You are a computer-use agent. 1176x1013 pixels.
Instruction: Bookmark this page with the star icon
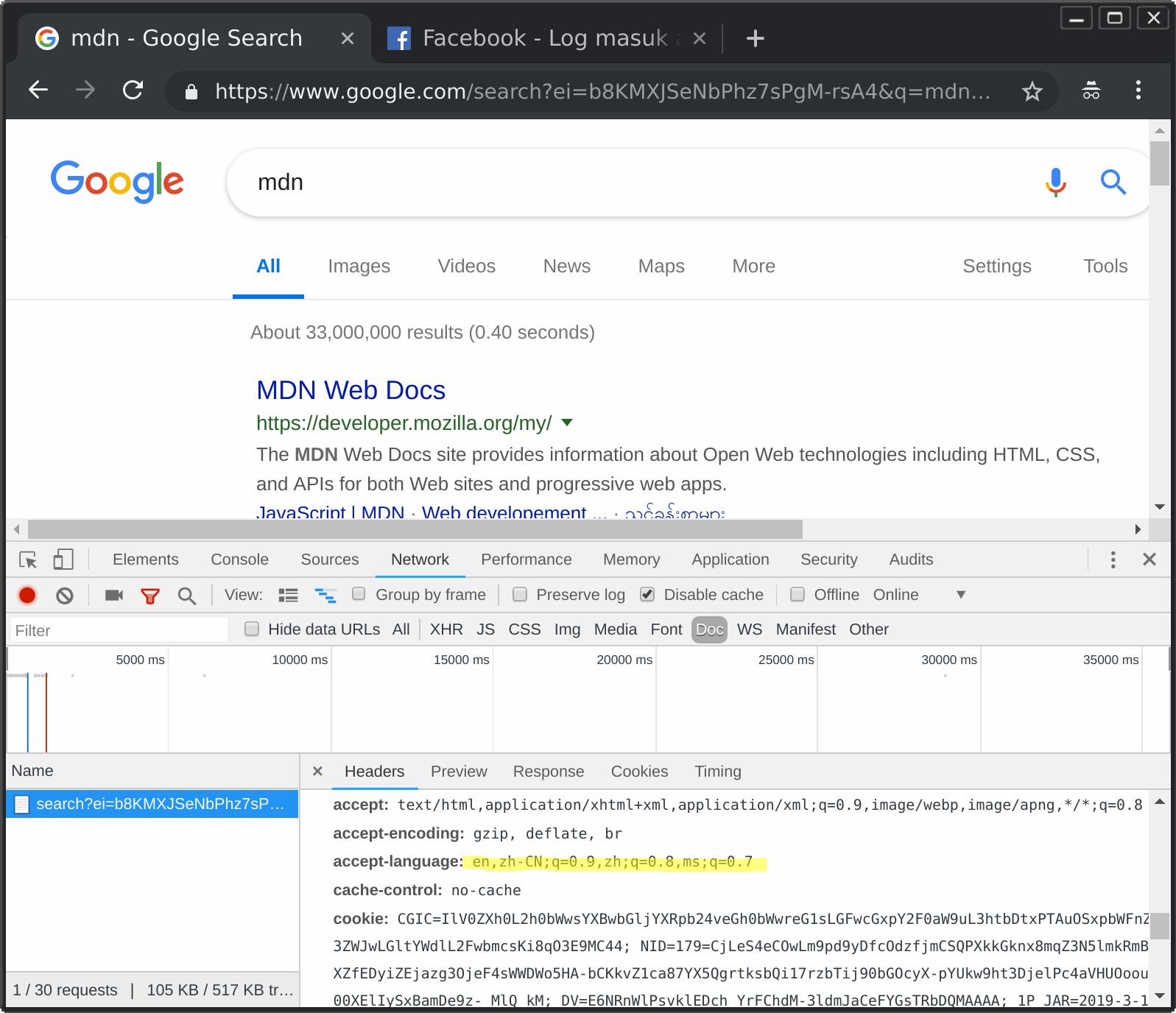point(1032,91)
